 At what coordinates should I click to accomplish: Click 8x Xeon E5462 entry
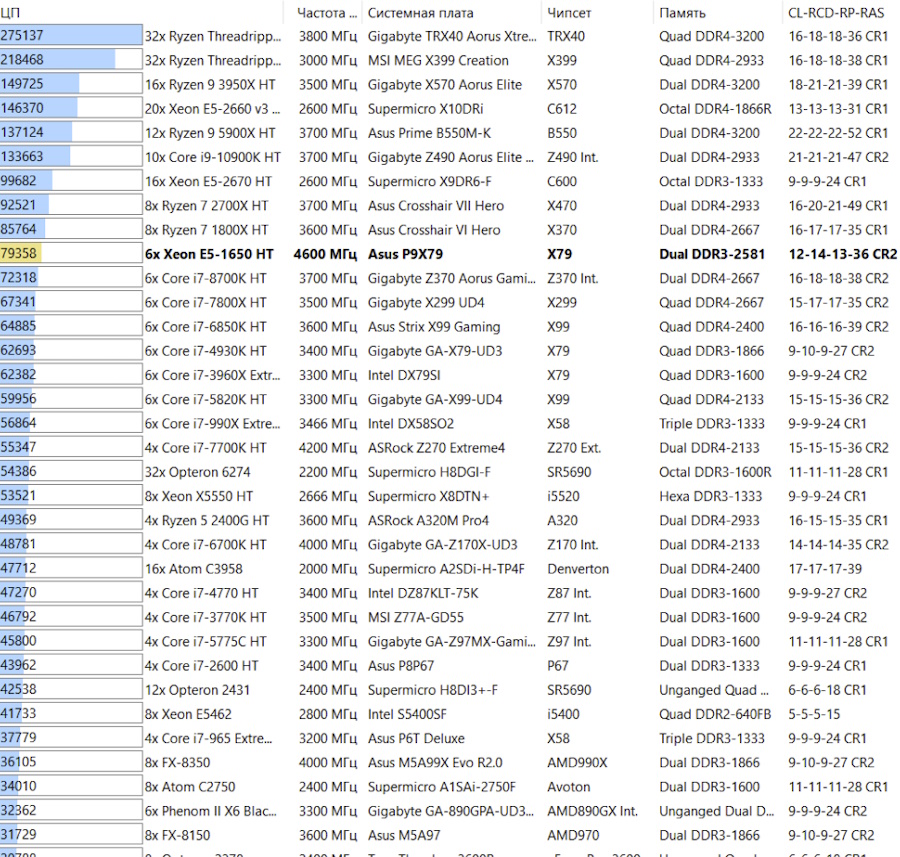point(188,714)
